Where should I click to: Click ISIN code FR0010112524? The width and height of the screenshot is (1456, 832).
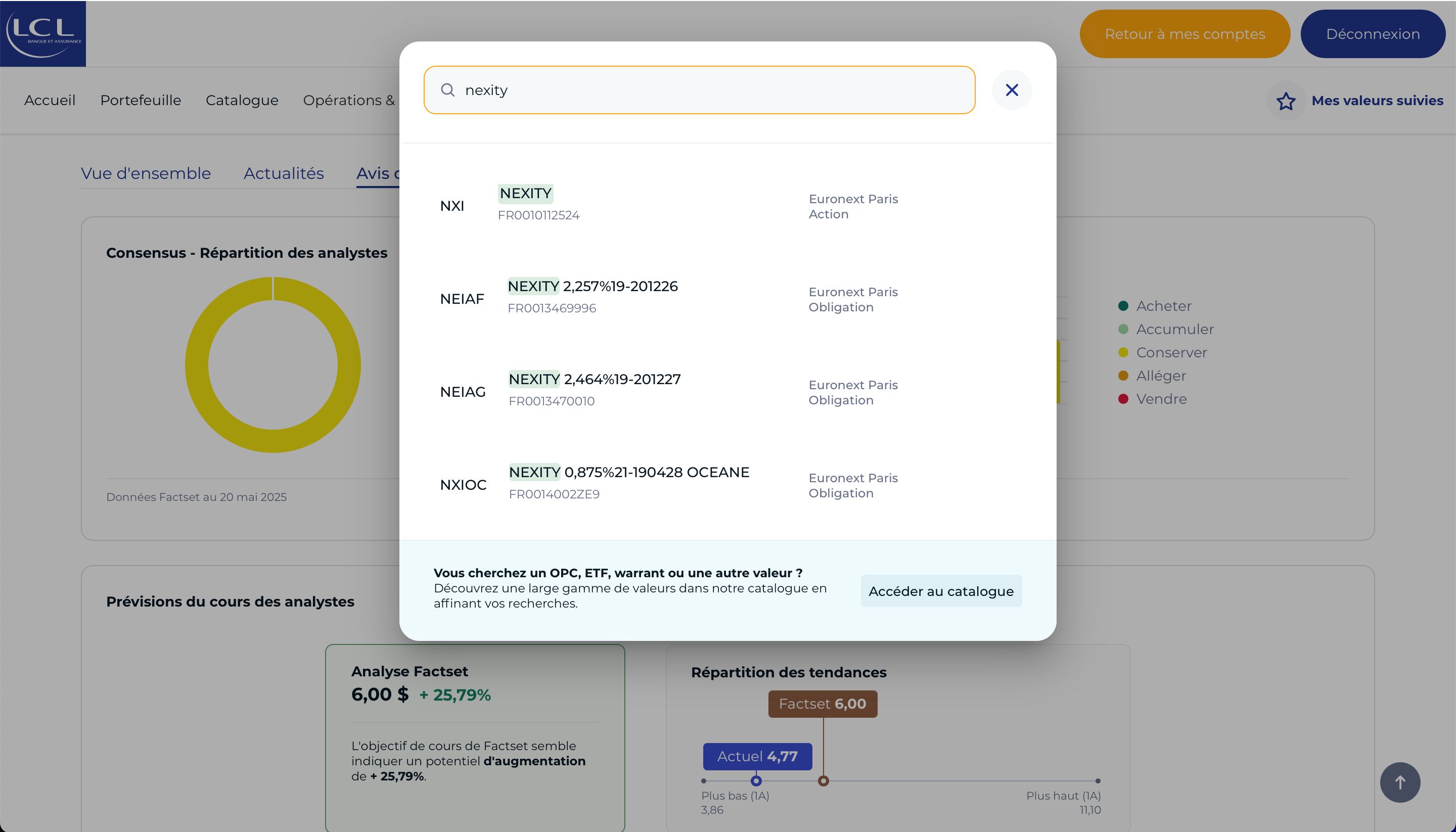(x=538, y=215)
